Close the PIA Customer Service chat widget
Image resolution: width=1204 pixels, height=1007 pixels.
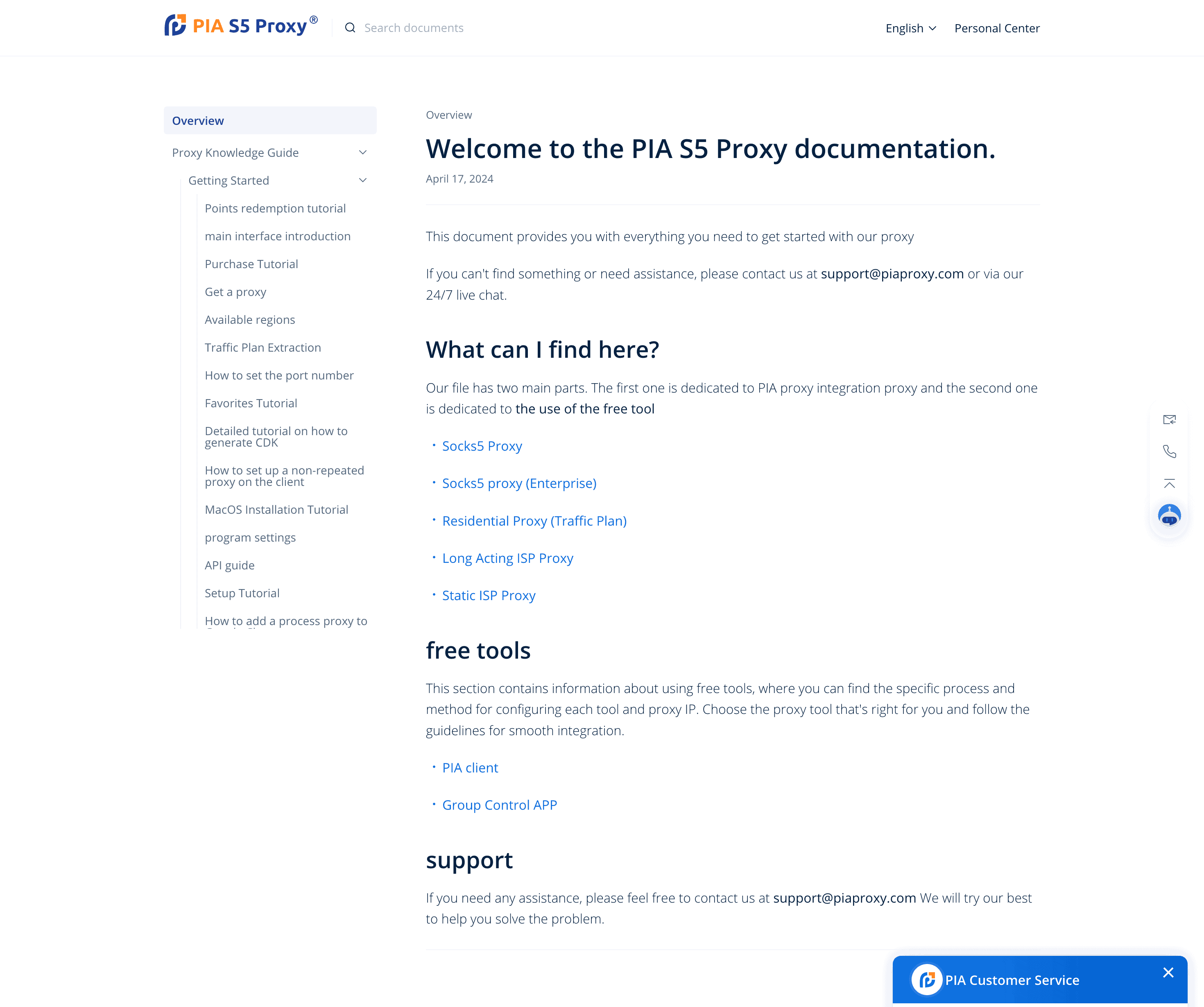(1168, 972)
